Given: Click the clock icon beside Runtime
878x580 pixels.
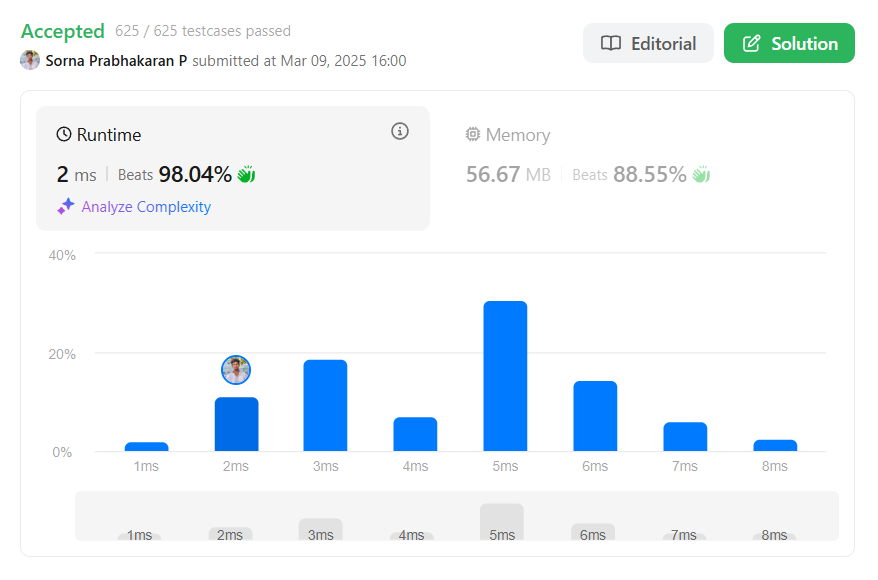Looking at the screenshot, I should click(64, 135).
